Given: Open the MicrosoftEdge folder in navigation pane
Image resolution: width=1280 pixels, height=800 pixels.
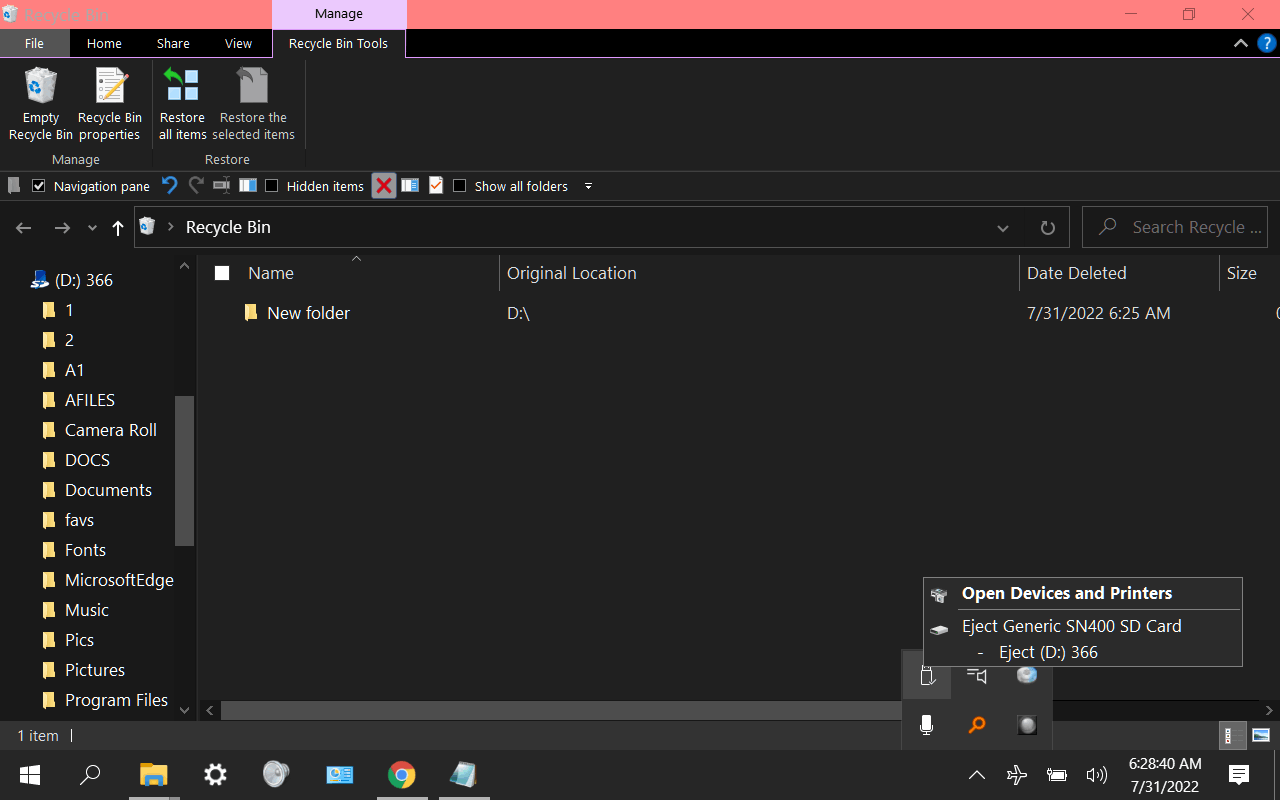Looking at the screenshot, I should (x=119, y=580).
